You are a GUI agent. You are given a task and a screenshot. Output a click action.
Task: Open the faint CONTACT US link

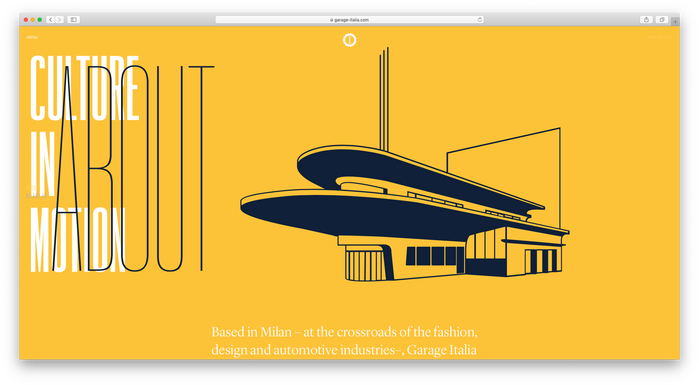pos(659,37)
